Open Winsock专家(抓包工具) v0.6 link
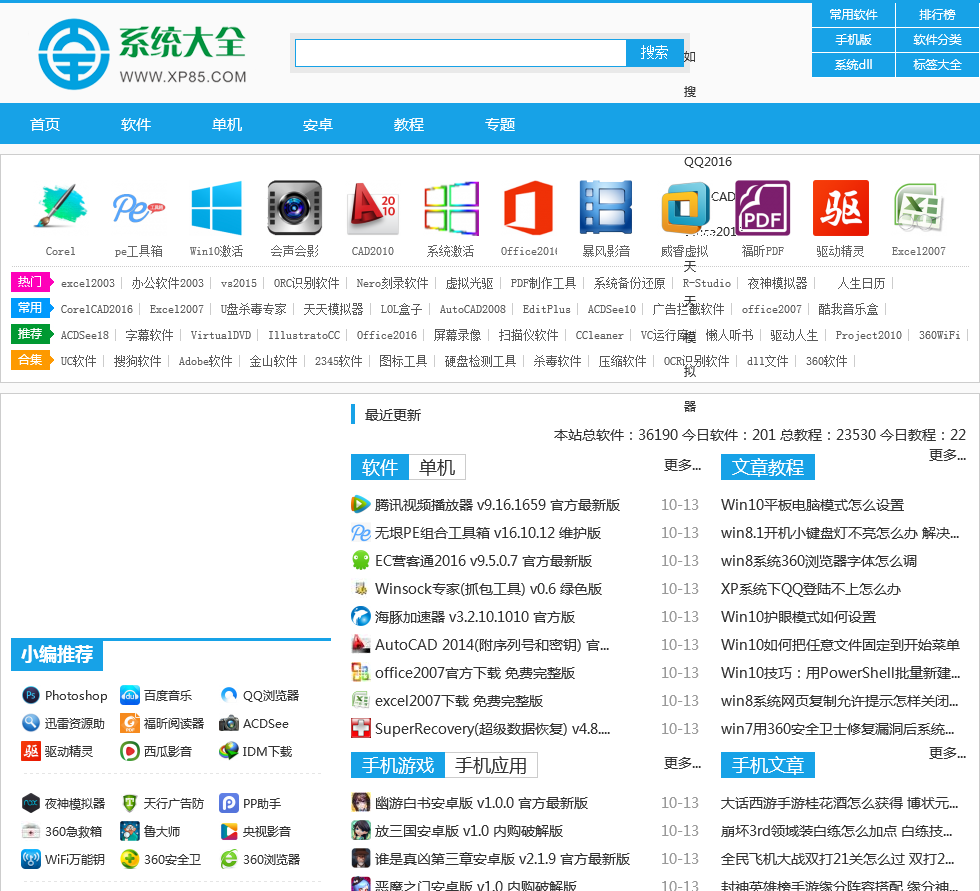This screenshot has height=891, width=980. click(x=488, y=589)
